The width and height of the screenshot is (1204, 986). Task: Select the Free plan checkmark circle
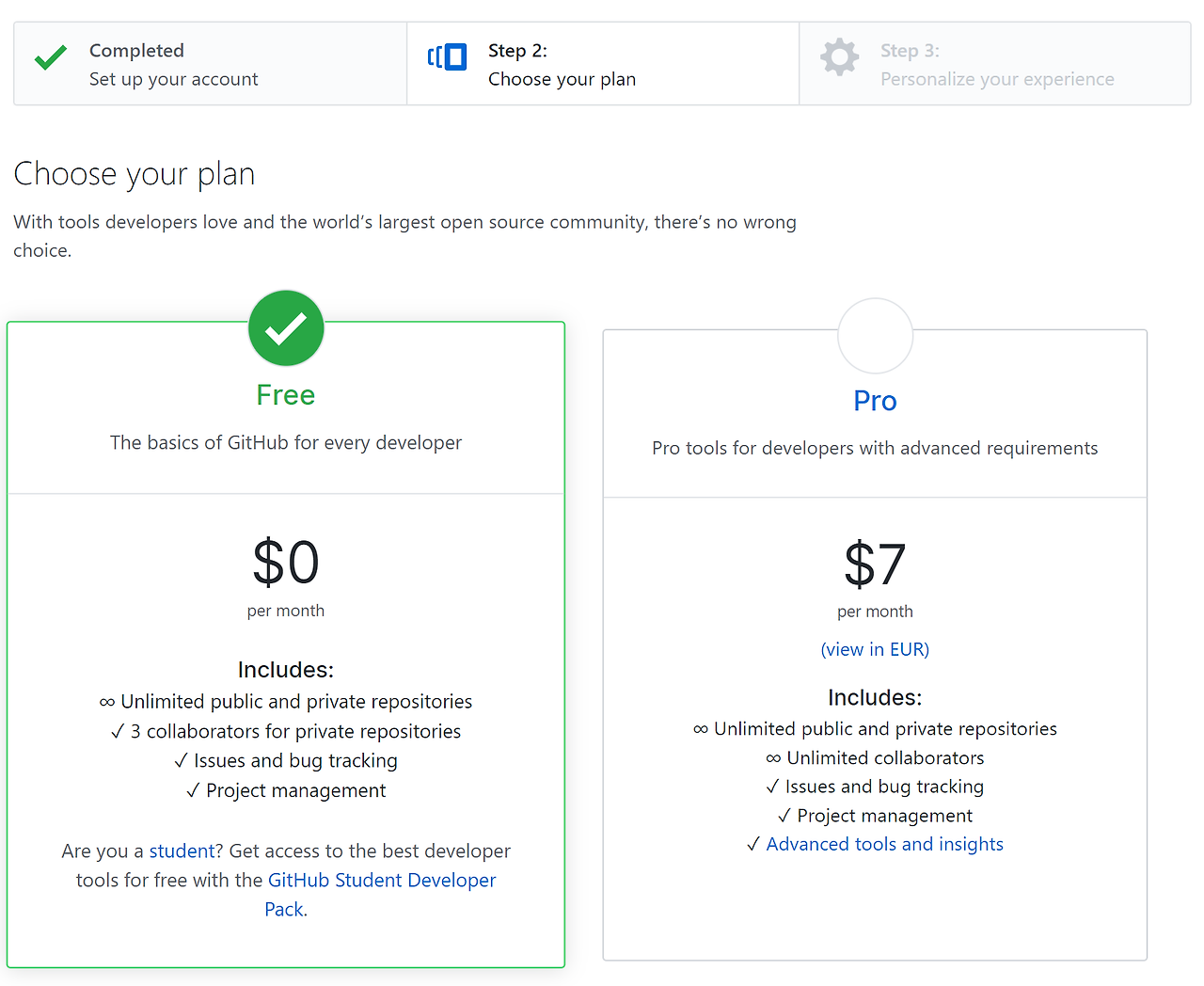click(x=286, y=328)
